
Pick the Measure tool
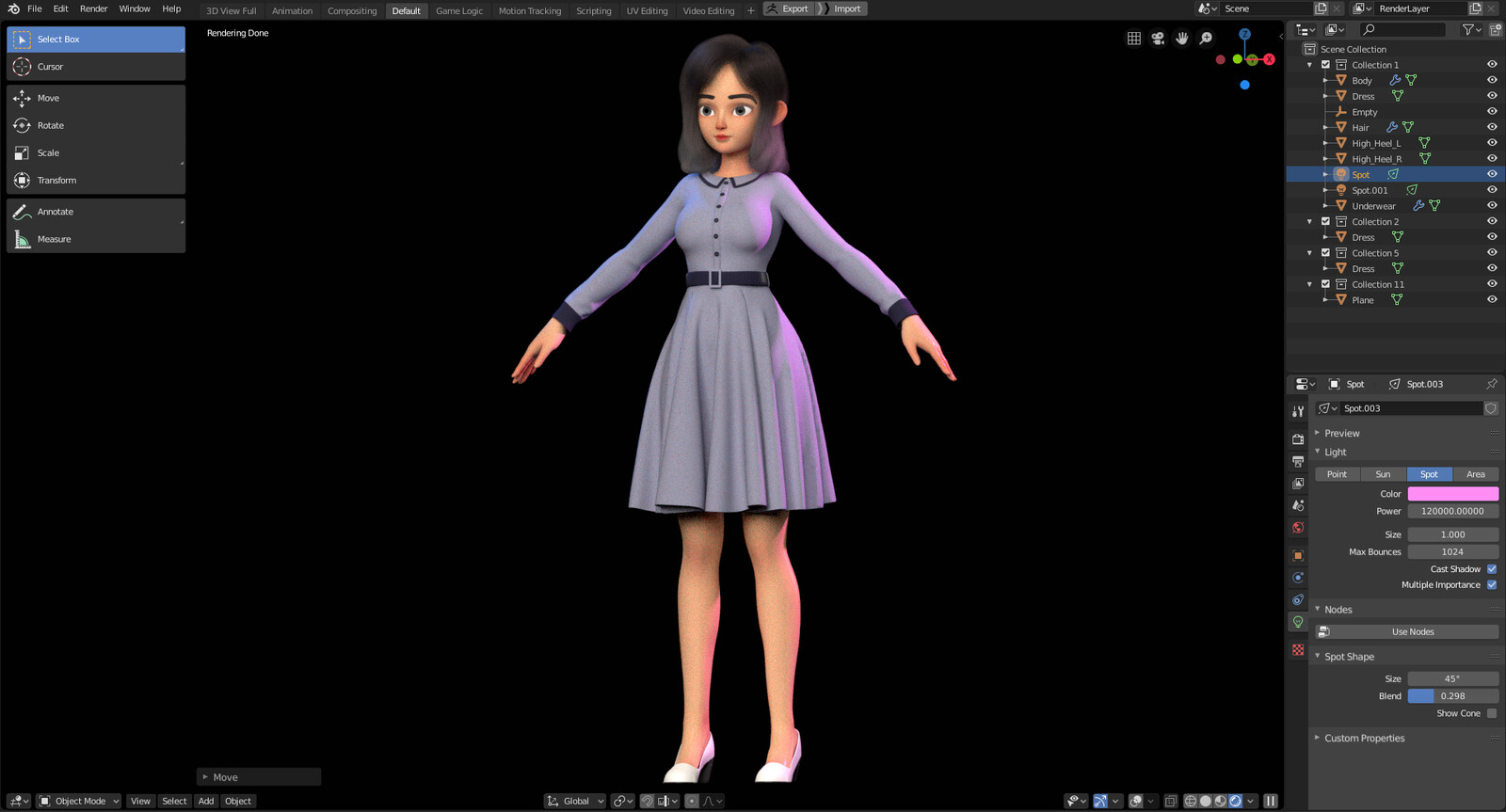pos(96,239)
